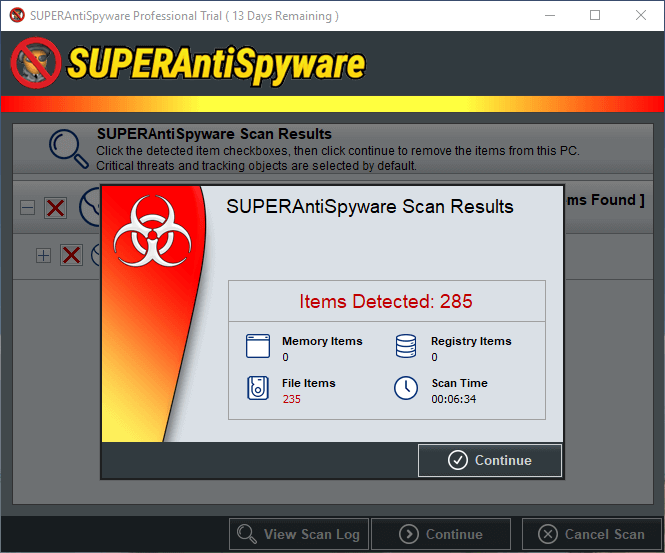Click the magnifier icon on View Scan Log
The height and width of the screenshot is (553, 665).
click(x=247, y=534)
